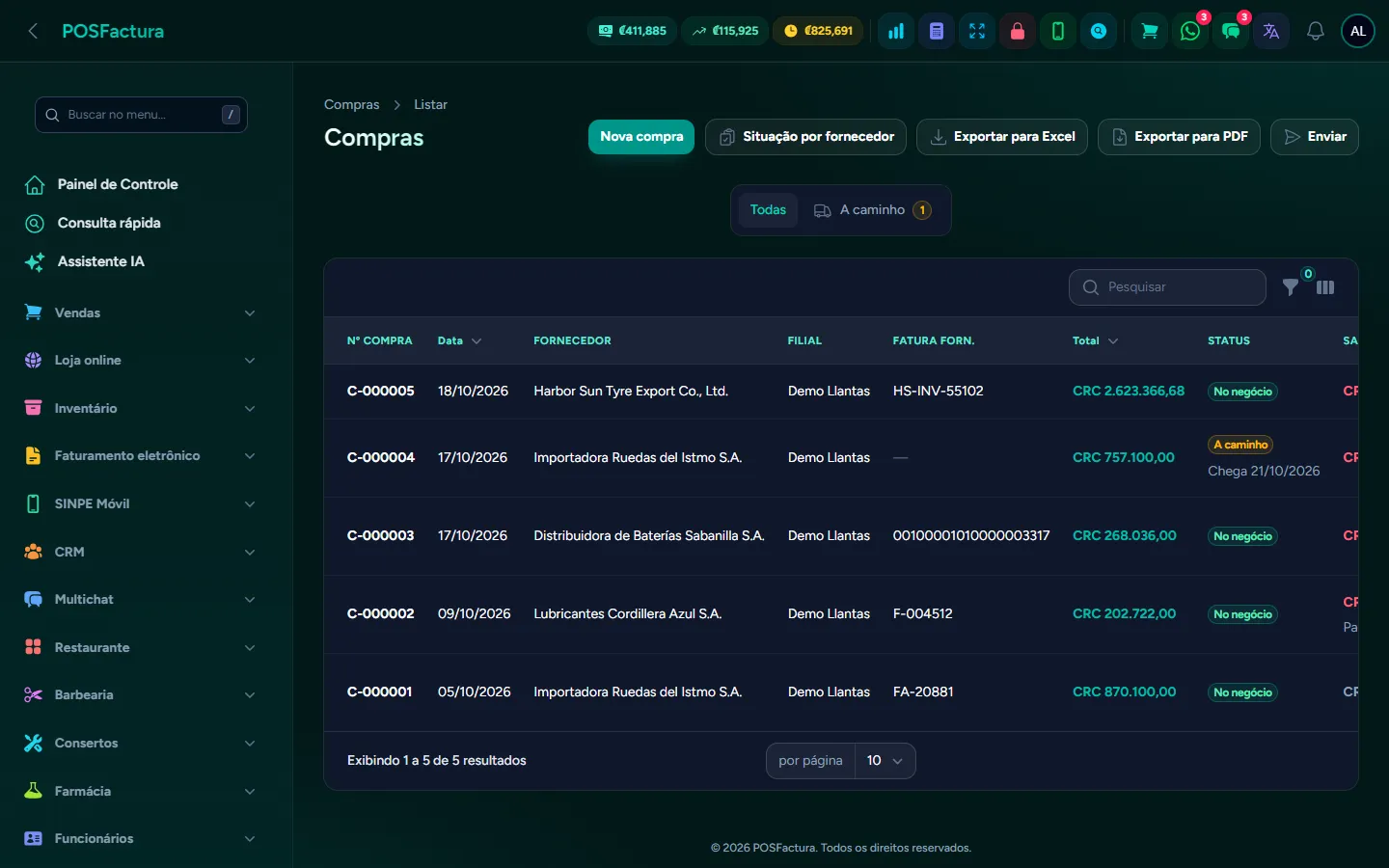Open the quick search magnifier icon in top bar
Image resolution: width=1389 pixels, height=868 pixels.
point(1099,31)
